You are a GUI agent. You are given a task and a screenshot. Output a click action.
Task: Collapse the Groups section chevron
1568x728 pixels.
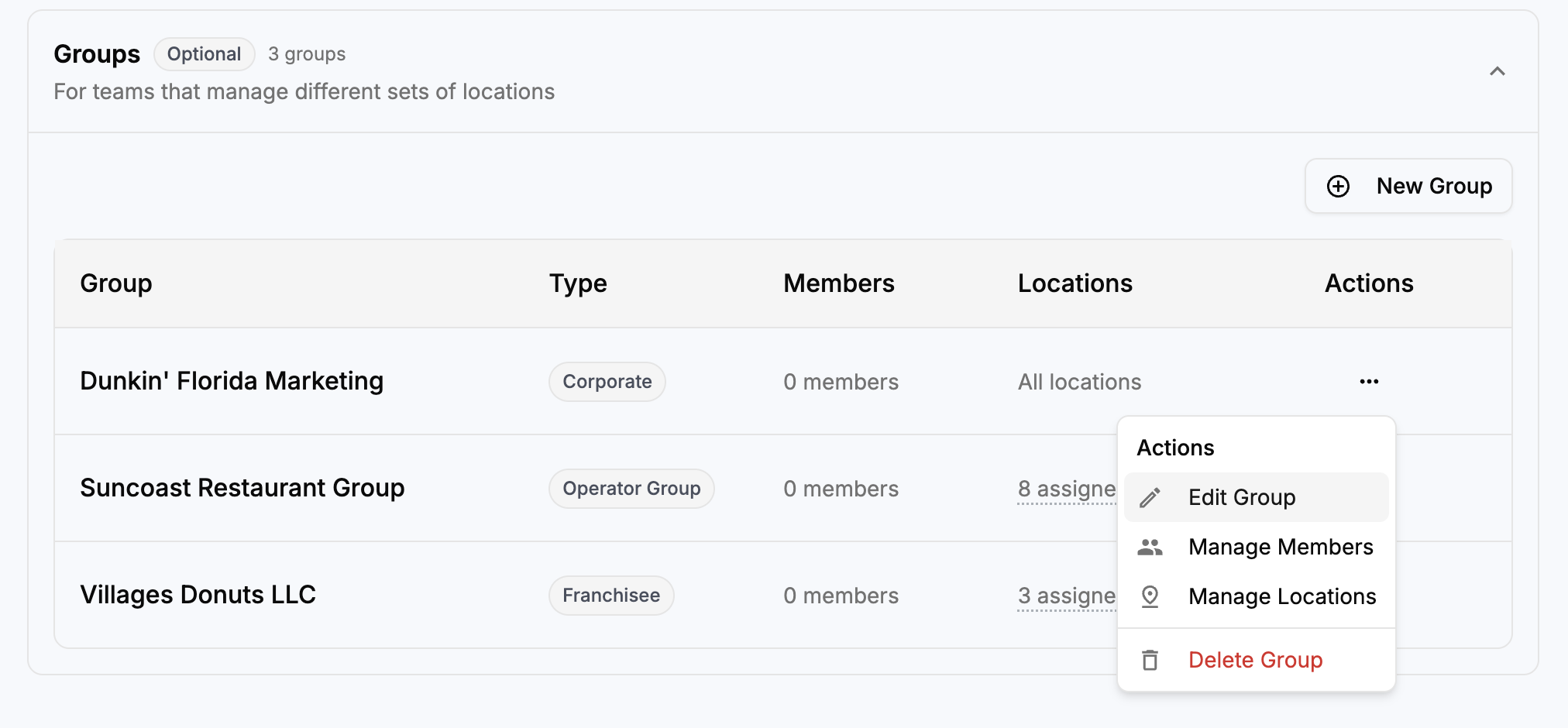(x=1497, y=71)
